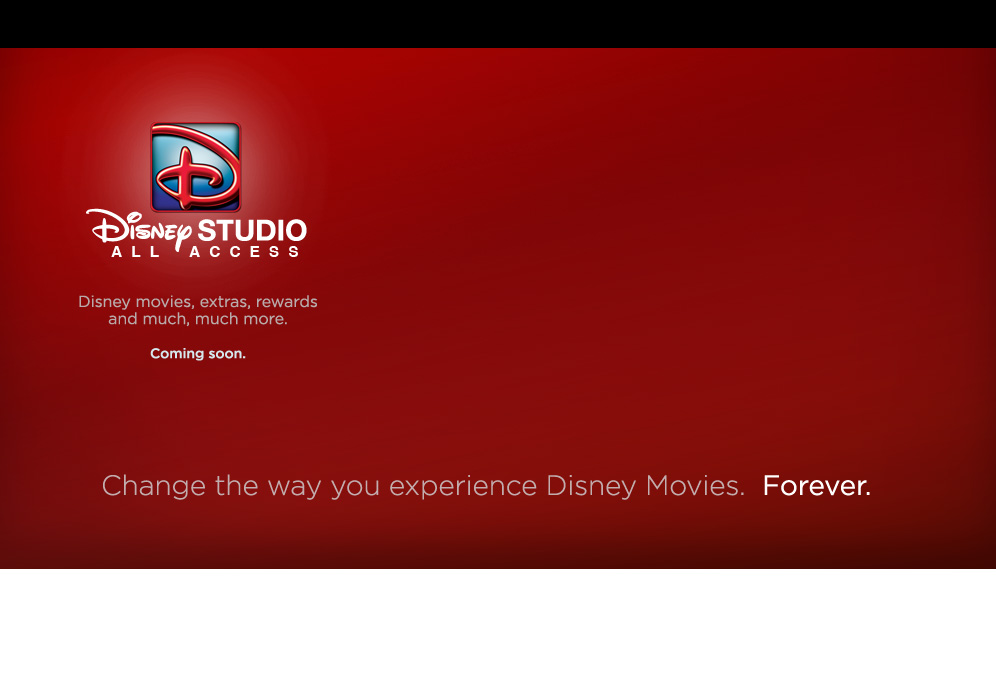Viewport: 996px width, 695px height.
Task: Click the Disney D app icon
Action: click(x=196, y=167)
